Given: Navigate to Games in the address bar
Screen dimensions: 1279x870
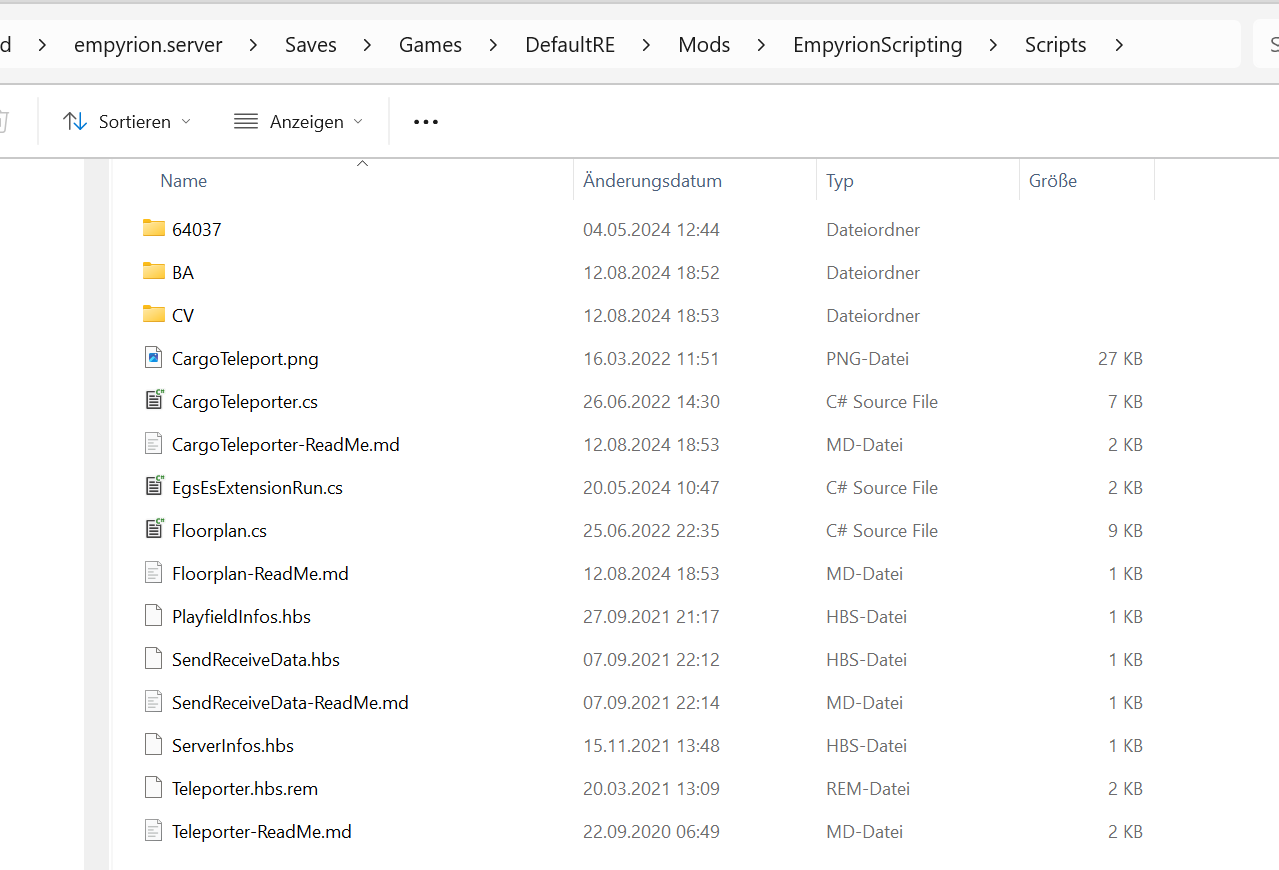Looking at the screenshot, I should click(x=430, y=45).
